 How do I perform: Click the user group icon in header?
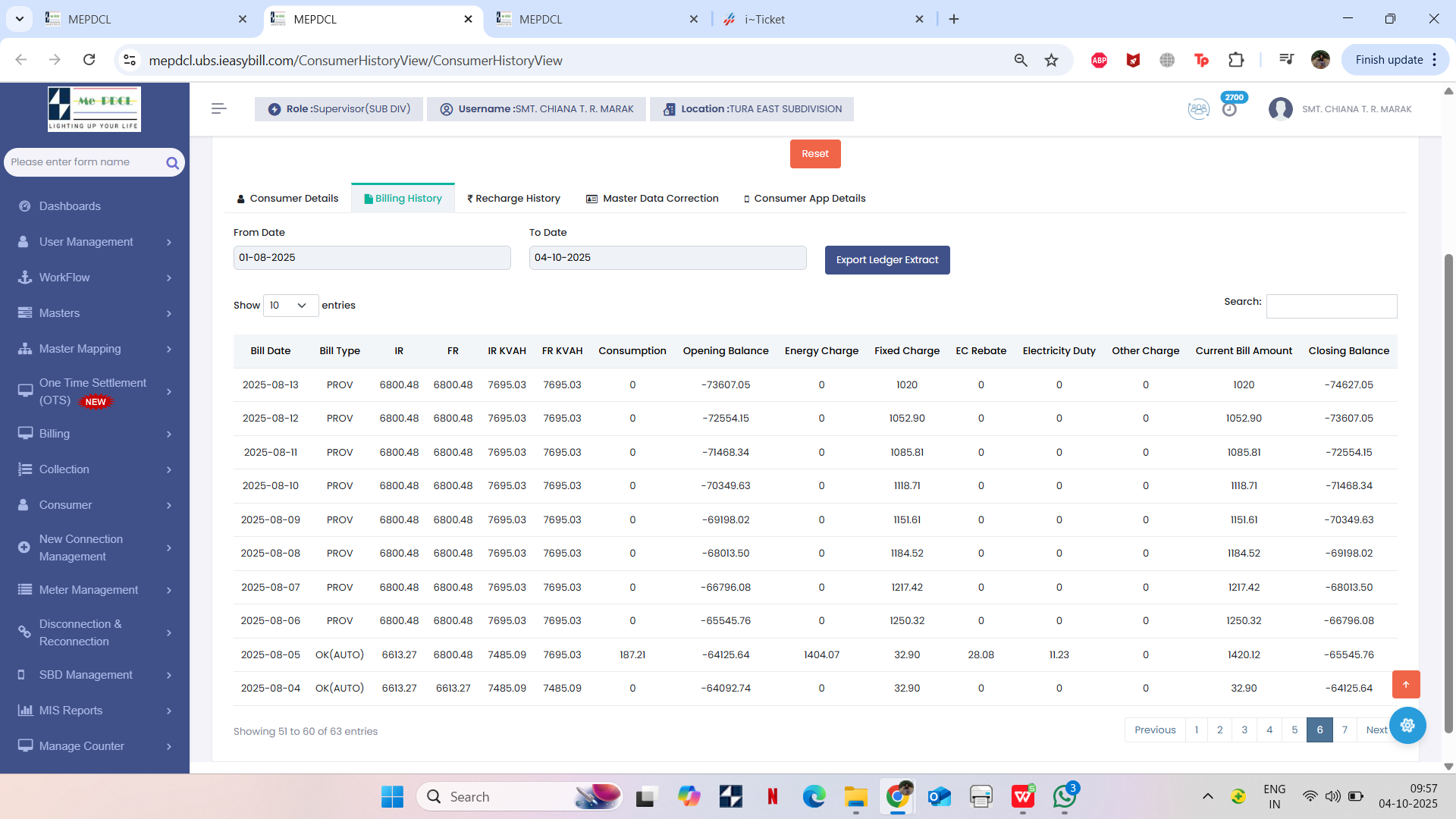pyautogui.click(x=1198, y=109)
